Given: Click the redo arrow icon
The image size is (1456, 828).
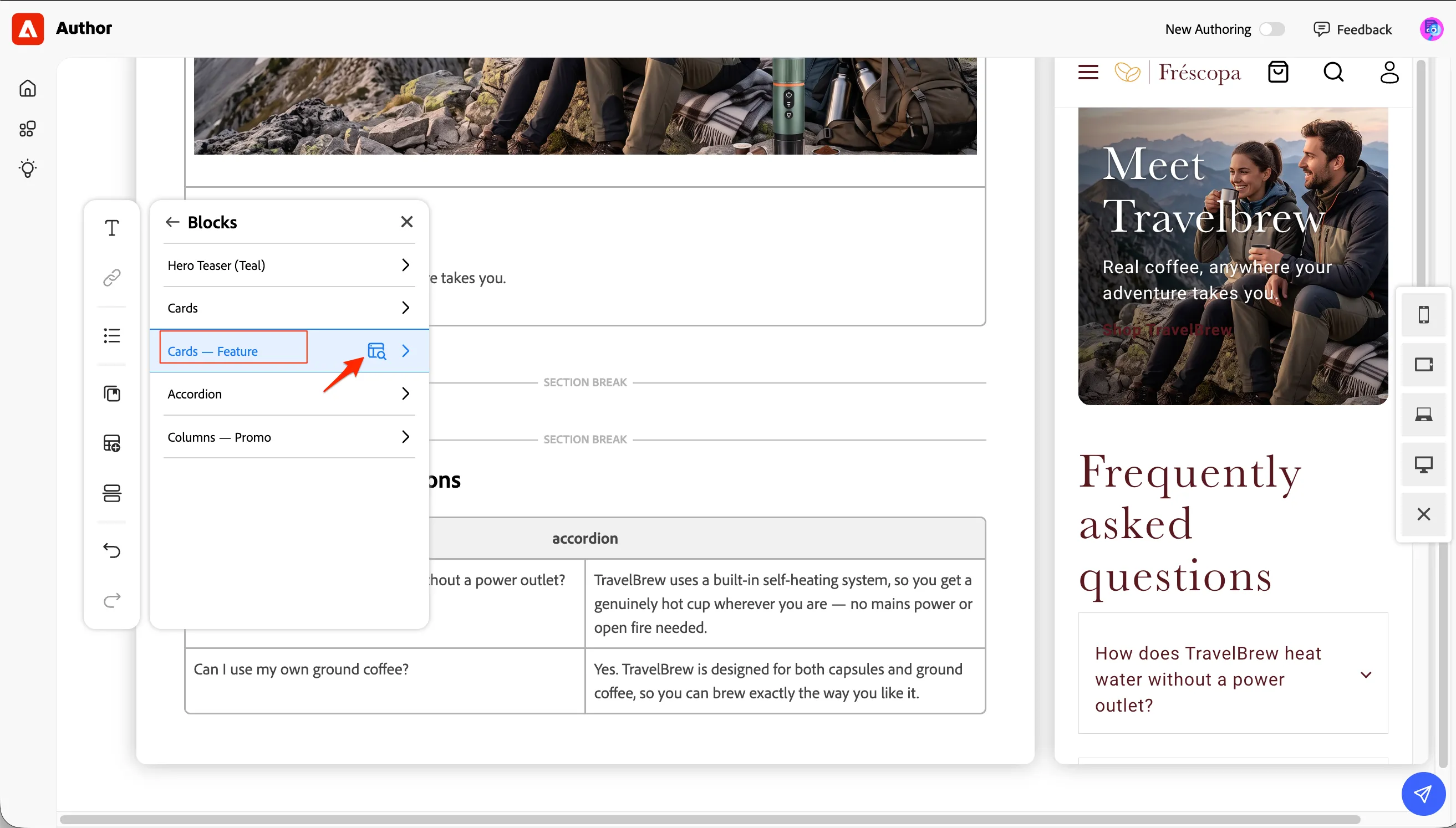Looking at the screenshot, I should (x=111, y=600).
